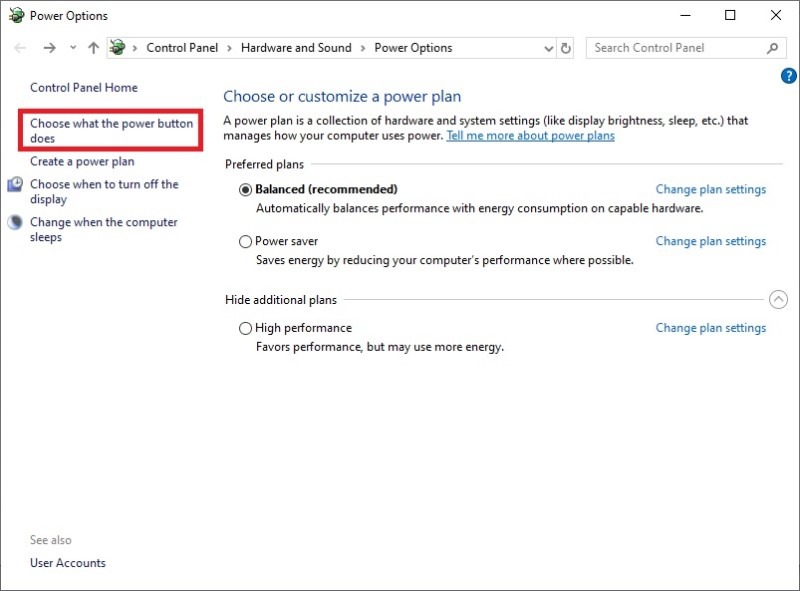The height and width of the screenshot is (591, 800).
Task: Click the Back navigation arrow
Action: coord(20,47)
